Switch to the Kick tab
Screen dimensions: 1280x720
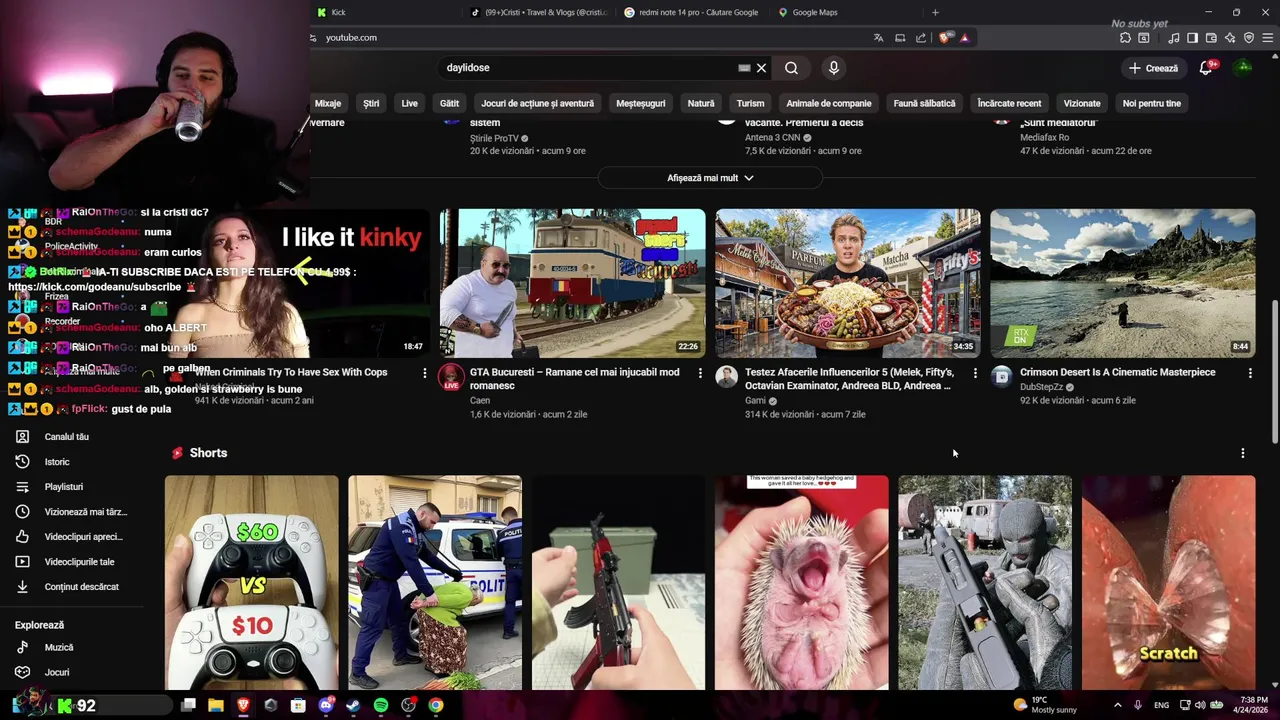point(385,12)
